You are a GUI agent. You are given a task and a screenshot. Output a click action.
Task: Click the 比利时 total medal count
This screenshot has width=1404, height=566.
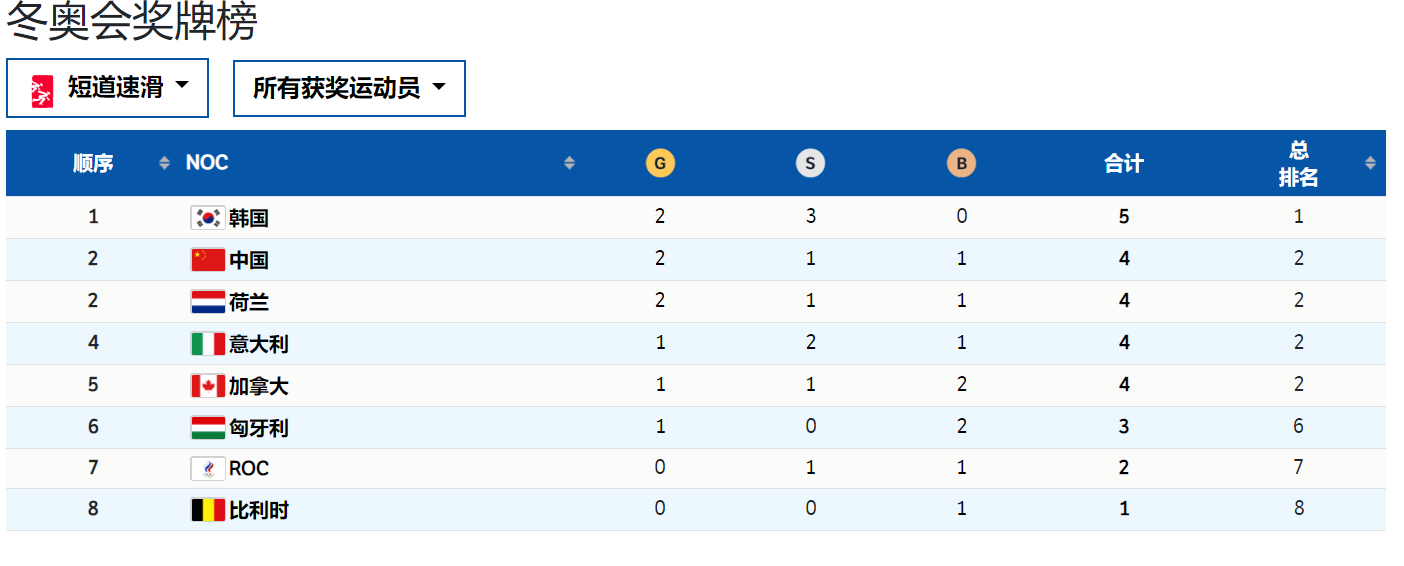tap(1124, 509)
